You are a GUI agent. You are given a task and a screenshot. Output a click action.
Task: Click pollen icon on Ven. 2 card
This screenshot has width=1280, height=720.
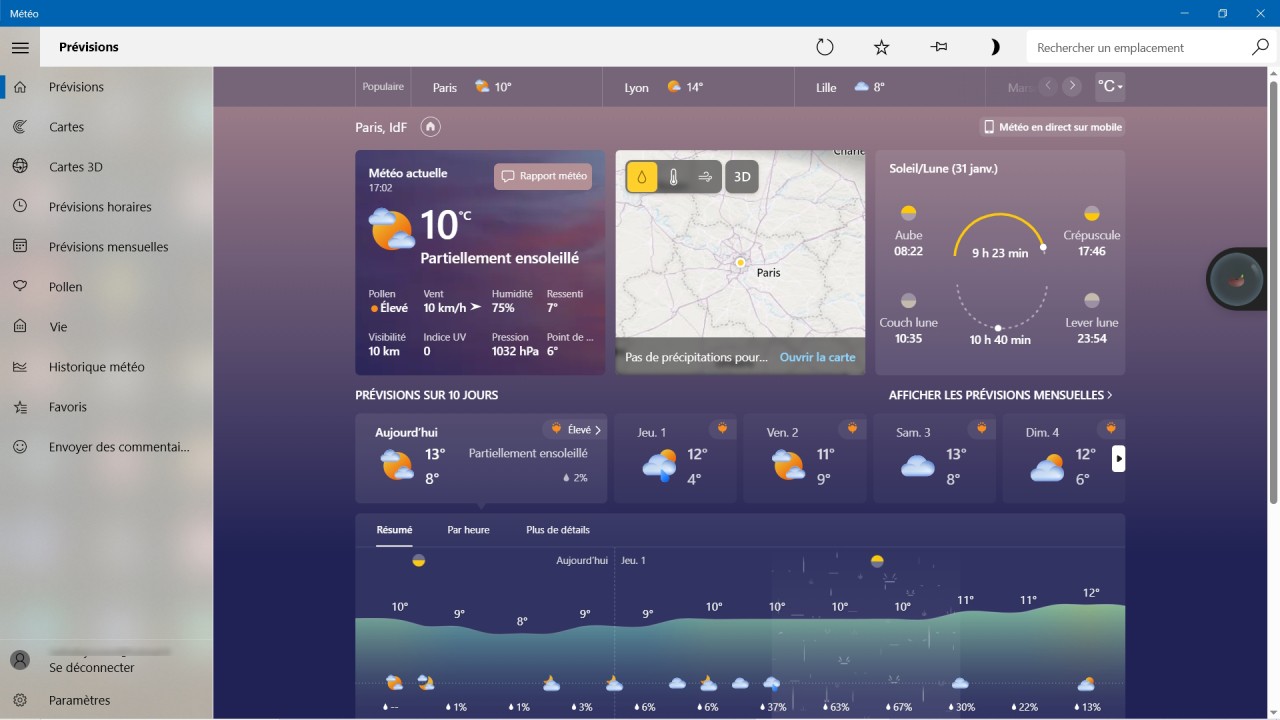852,428
